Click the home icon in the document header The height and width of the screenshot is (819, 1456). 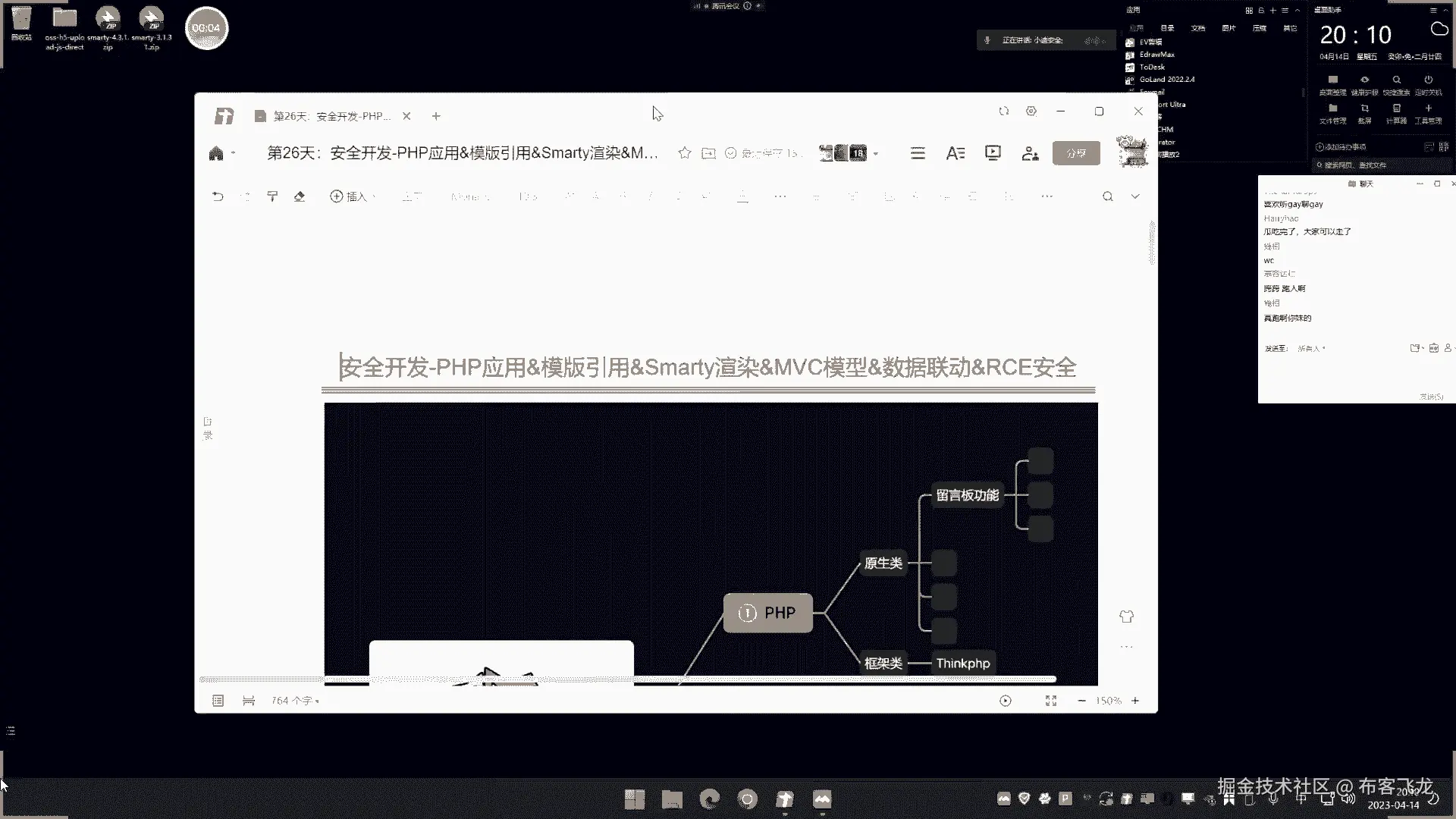(x=216, y=154)
